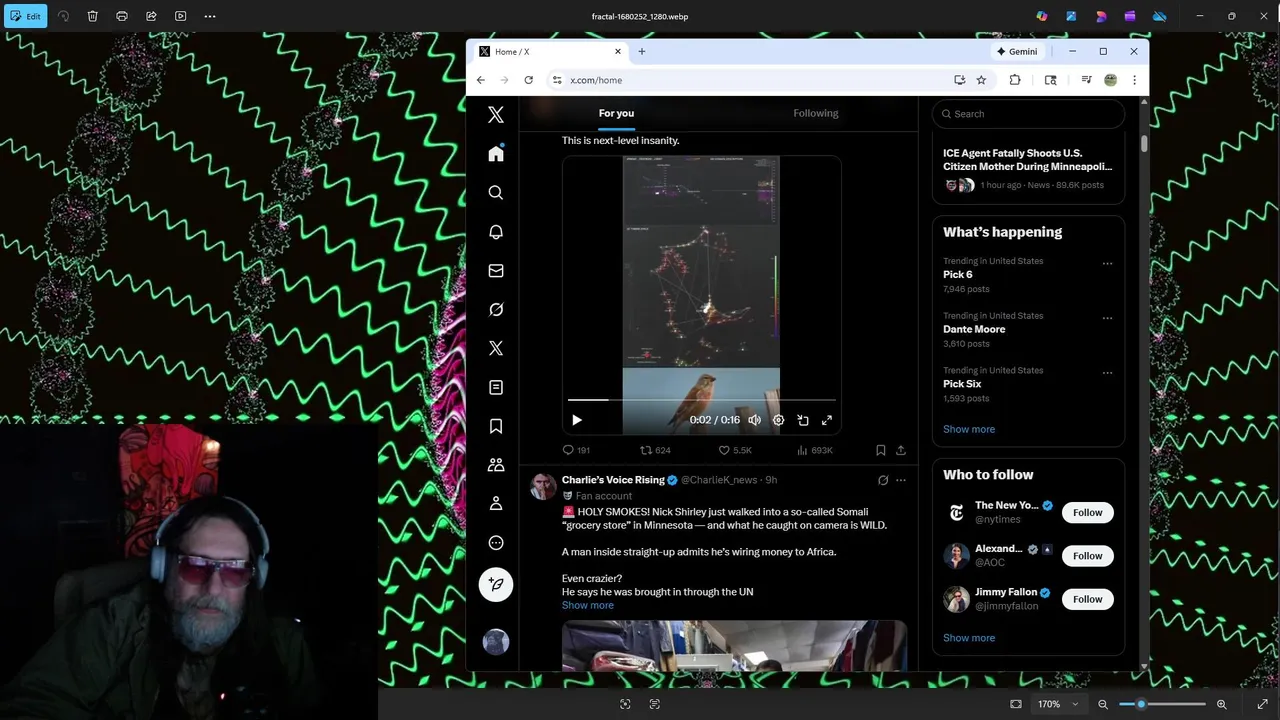Print the image from Photos toolbar
The height and width of the screenshot is (720, 1280).
(122, 16)
